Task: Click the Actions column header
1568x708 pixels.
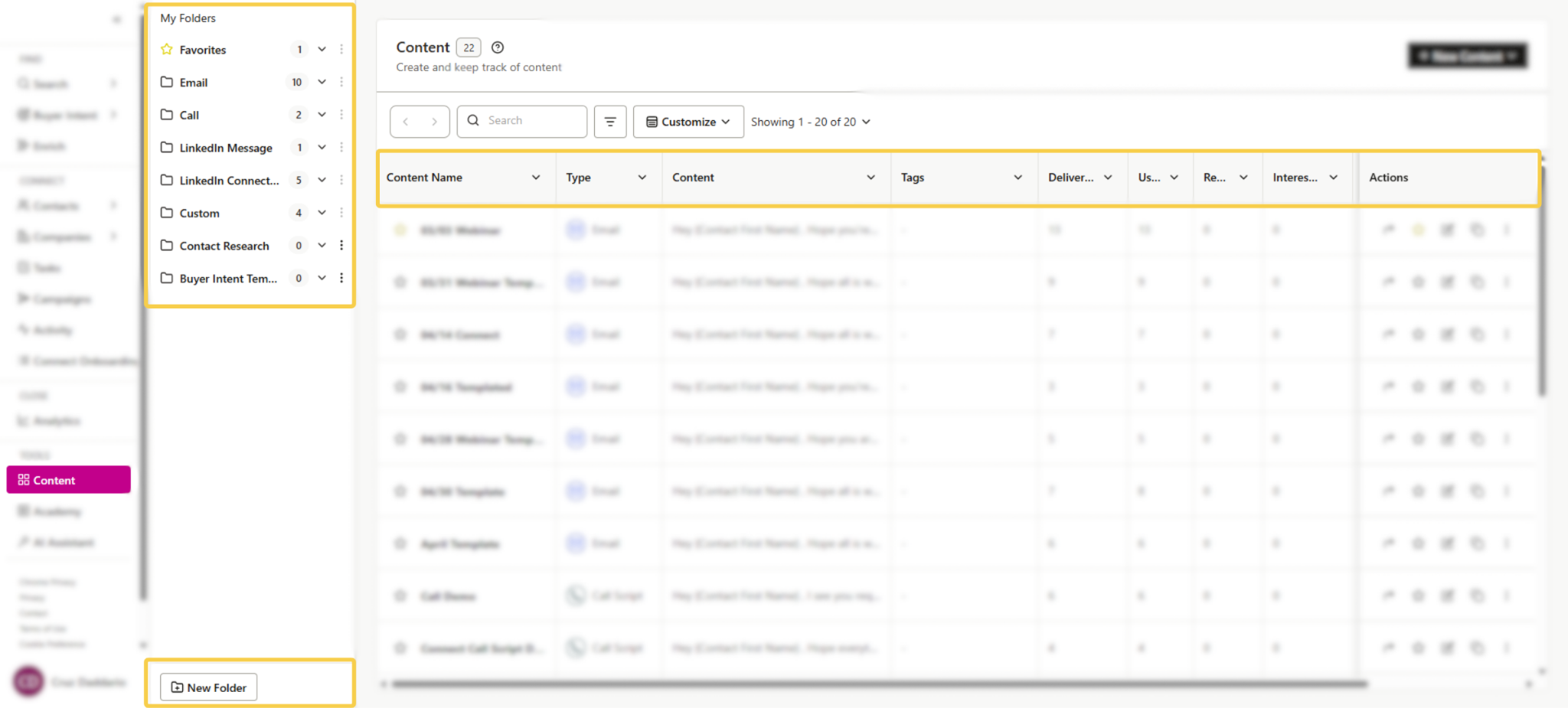Action: click(1388, 178)
